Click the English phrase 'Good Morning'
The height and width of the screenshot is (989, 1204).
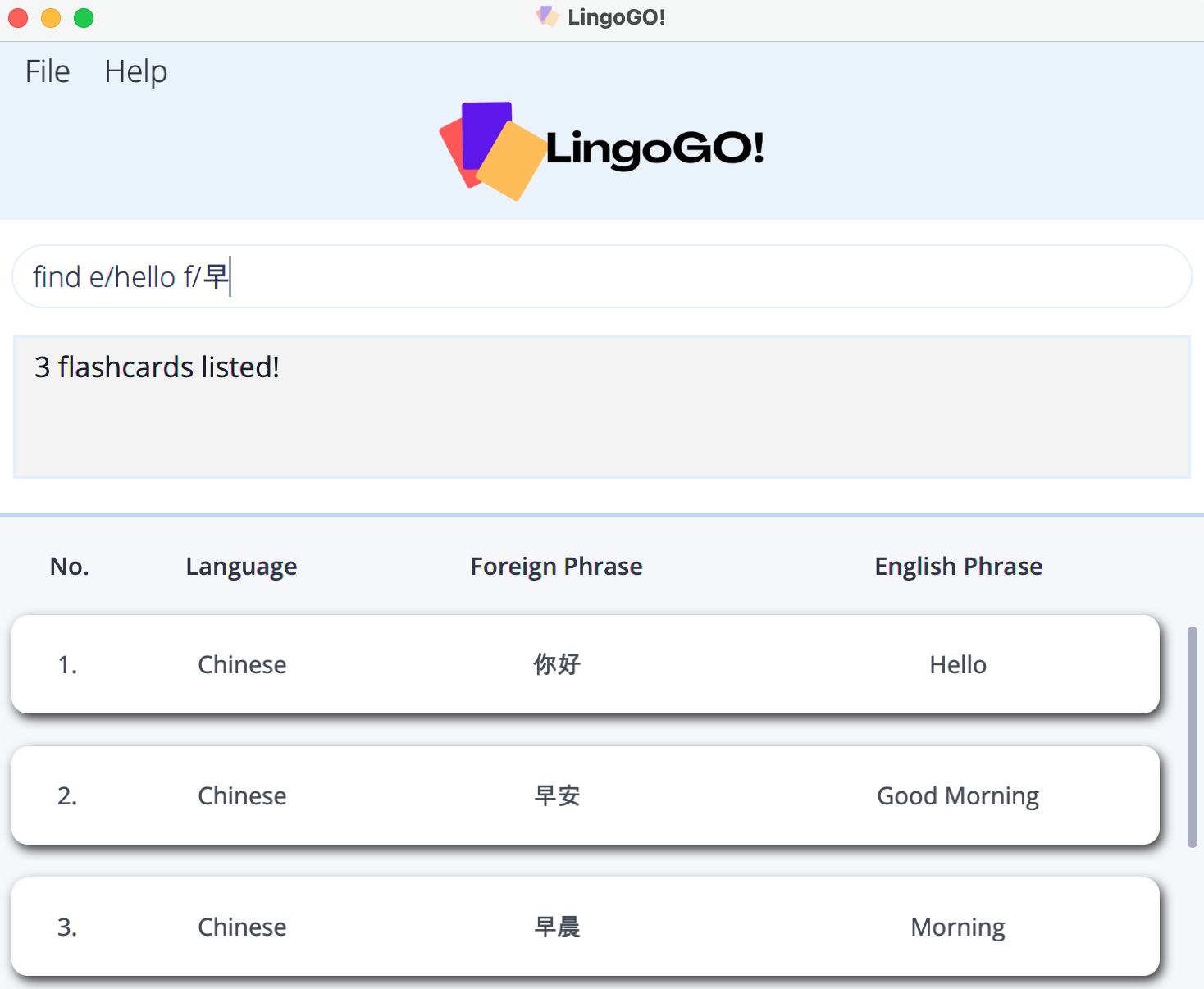pos(958,796)
